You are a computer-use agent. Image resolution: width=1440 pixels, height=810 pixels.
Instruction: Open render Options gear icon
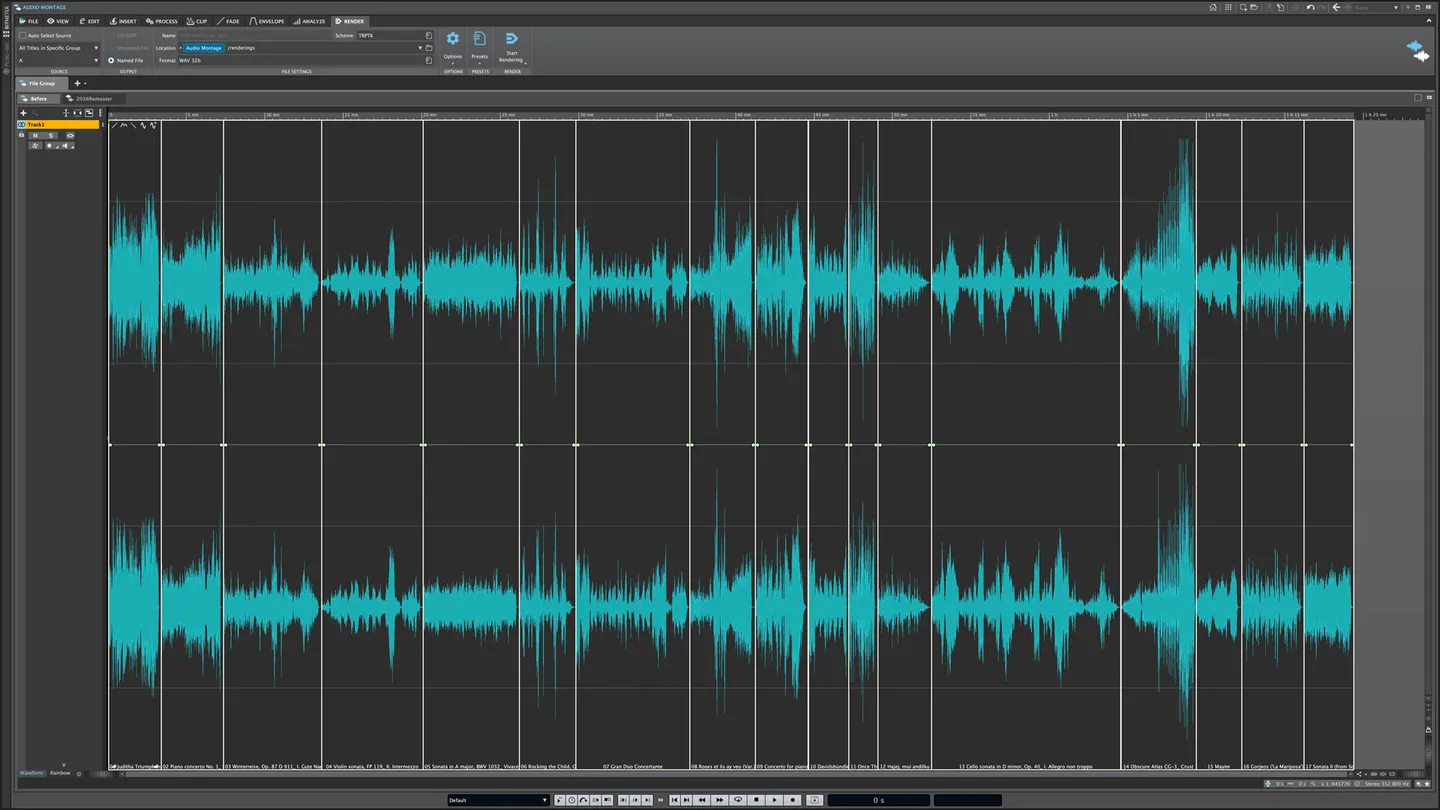[453, 39]
